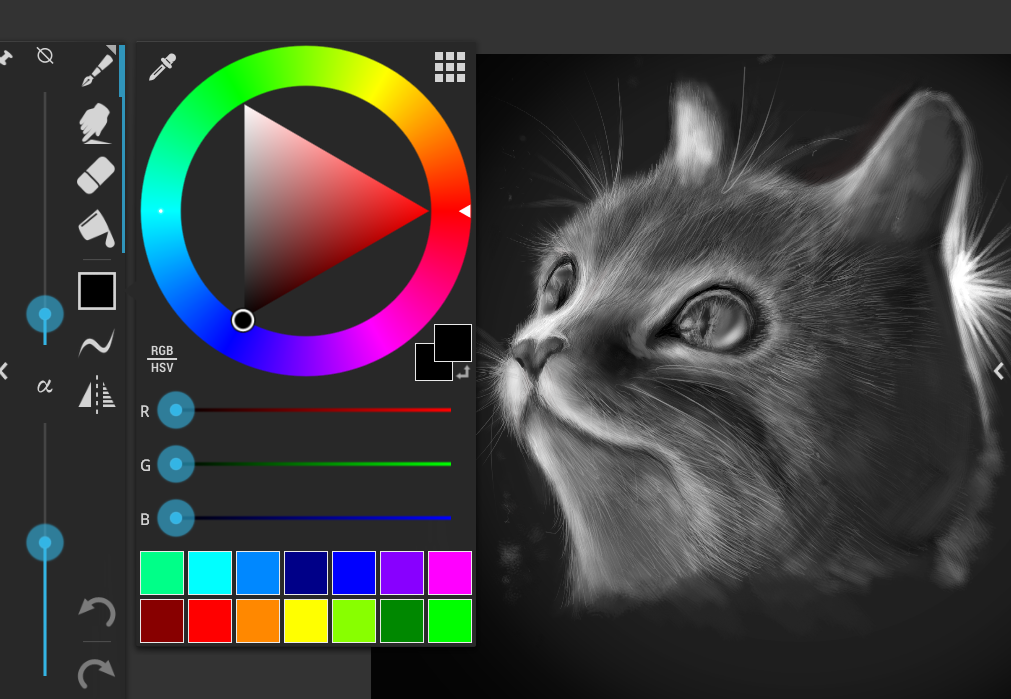
Task: Click the pin icon at top left edge
Action: click(x=6, y=58)
